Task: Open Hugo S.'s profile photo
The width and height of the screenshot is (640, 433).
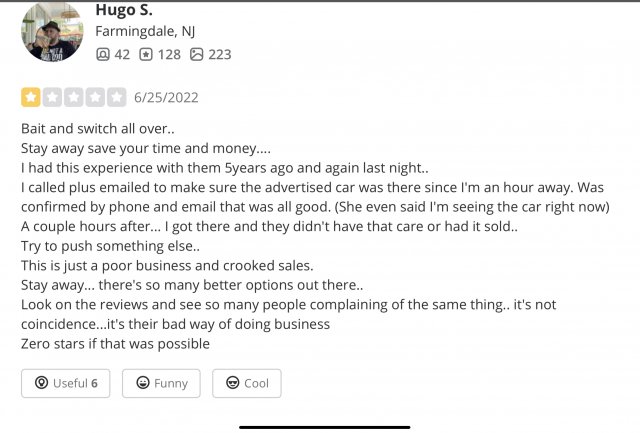Action: 52,31
